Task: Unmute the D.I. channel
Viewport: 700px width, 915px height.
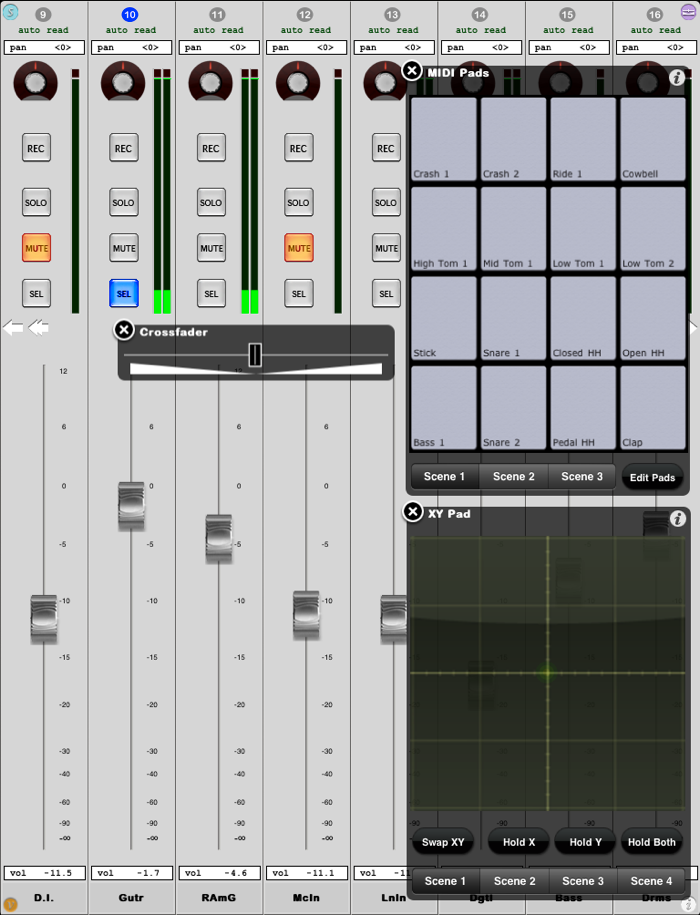Action: [x=36, y=248]
